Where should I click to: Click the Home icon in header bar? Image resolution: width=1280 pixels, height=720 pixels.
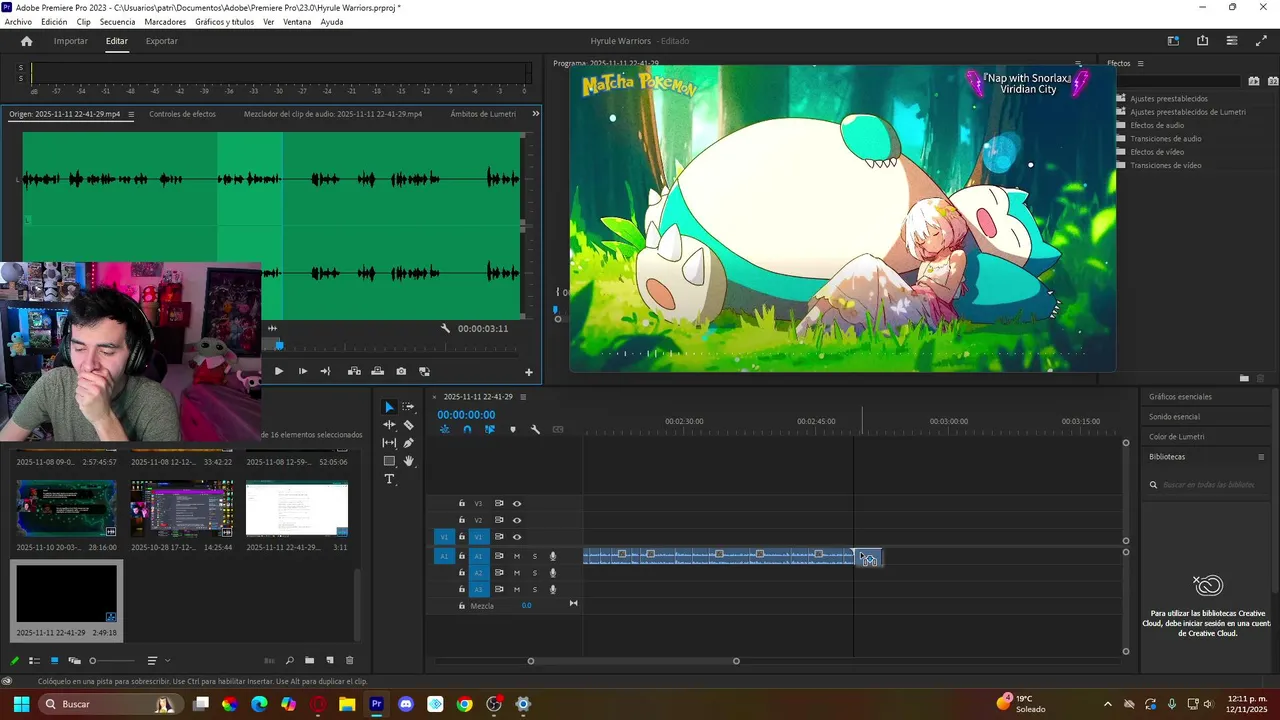27,41
